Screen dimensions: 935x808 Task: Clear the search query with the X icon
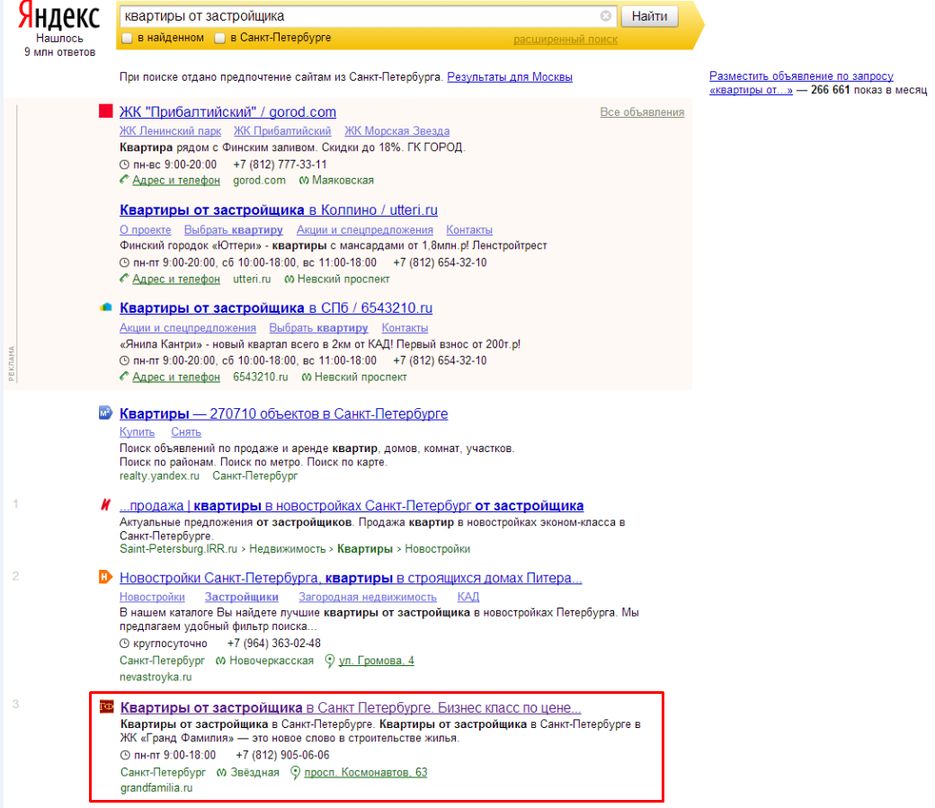(x=605, y=16)
